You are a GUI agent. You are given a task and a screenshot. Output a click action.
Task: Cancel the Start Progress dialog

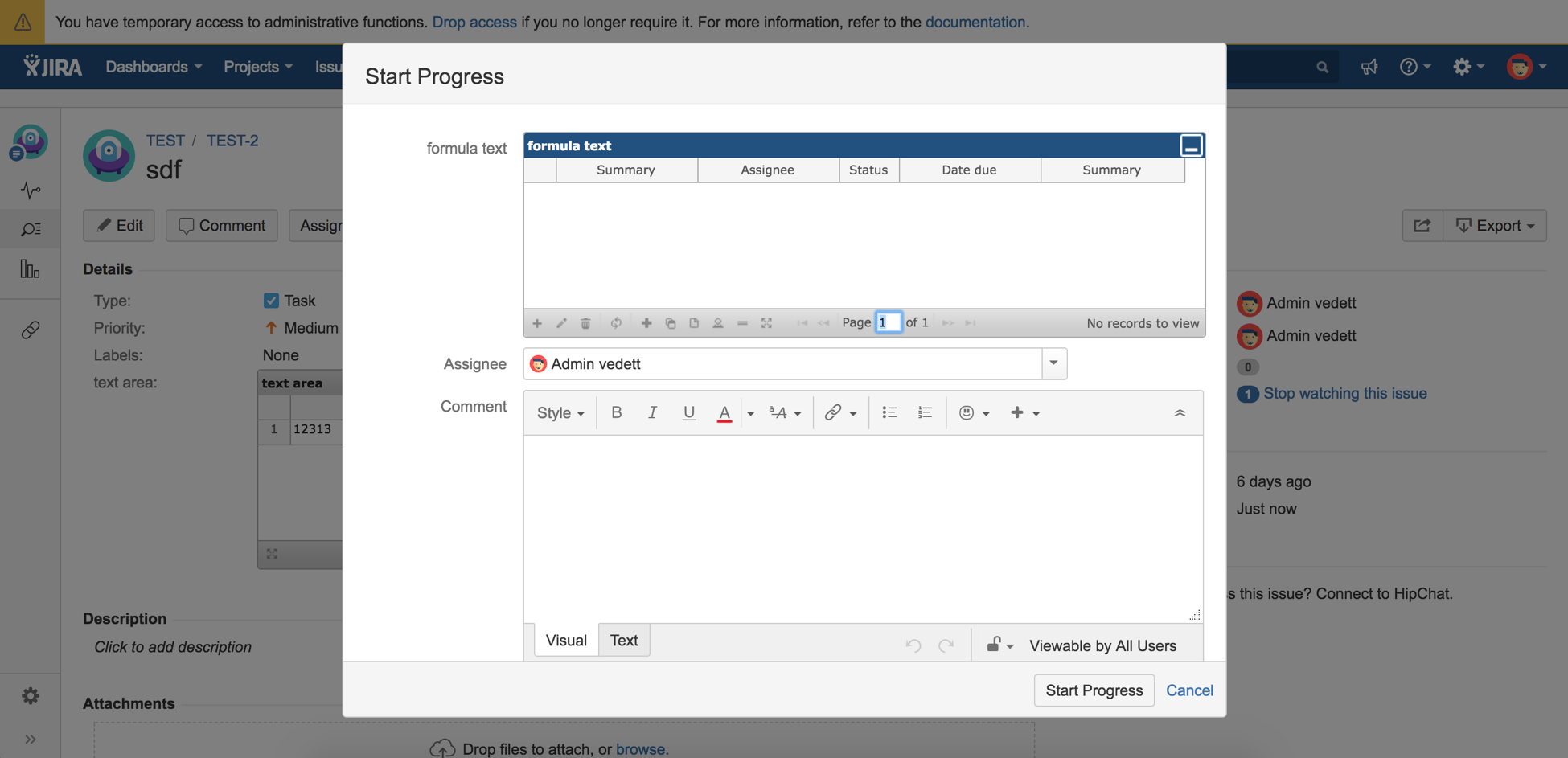click(x=1189, y=690)
